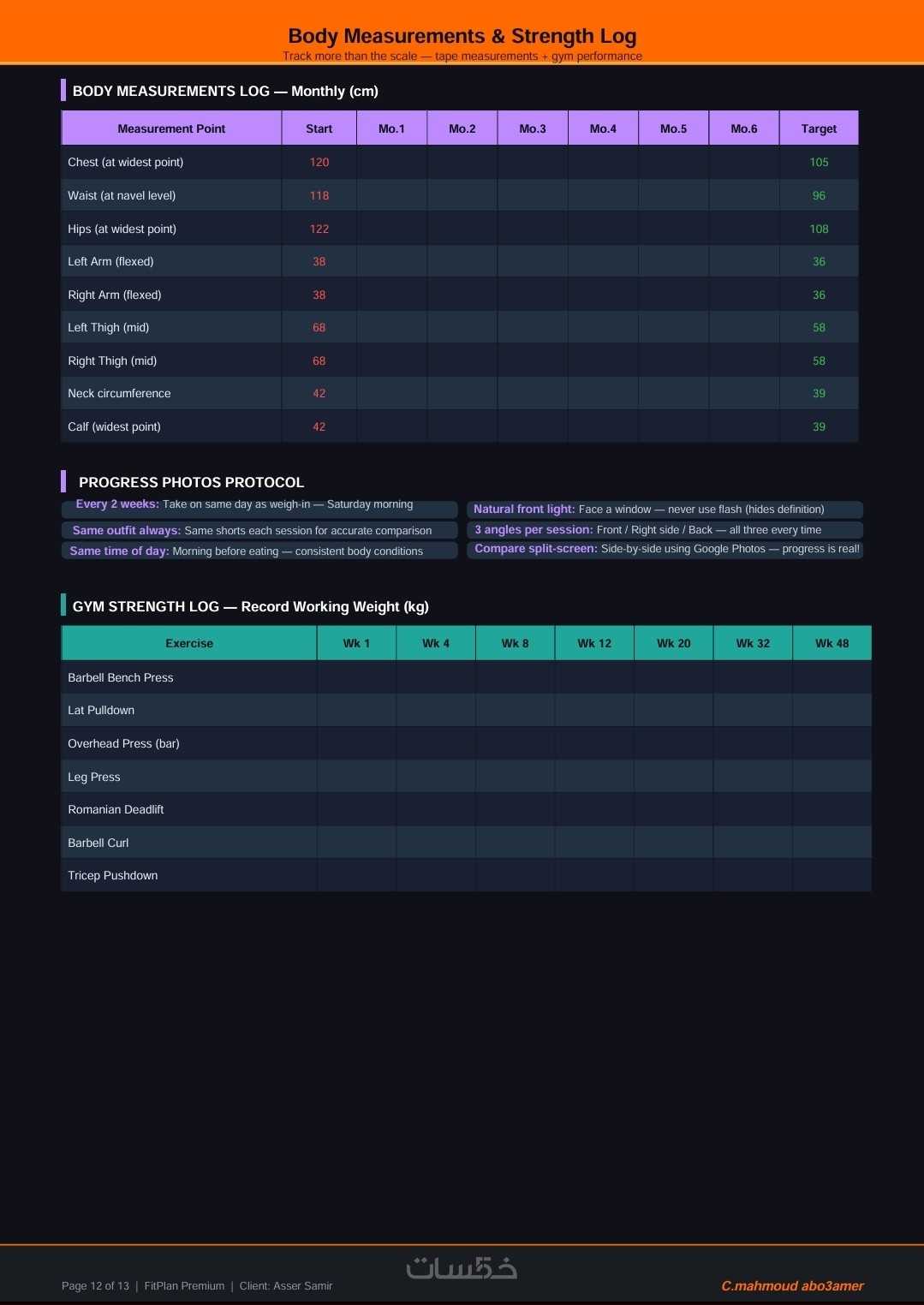Click the Hips start value 122
The height and width of the screenshot is (1305, 924).
(x=319, y=229)
